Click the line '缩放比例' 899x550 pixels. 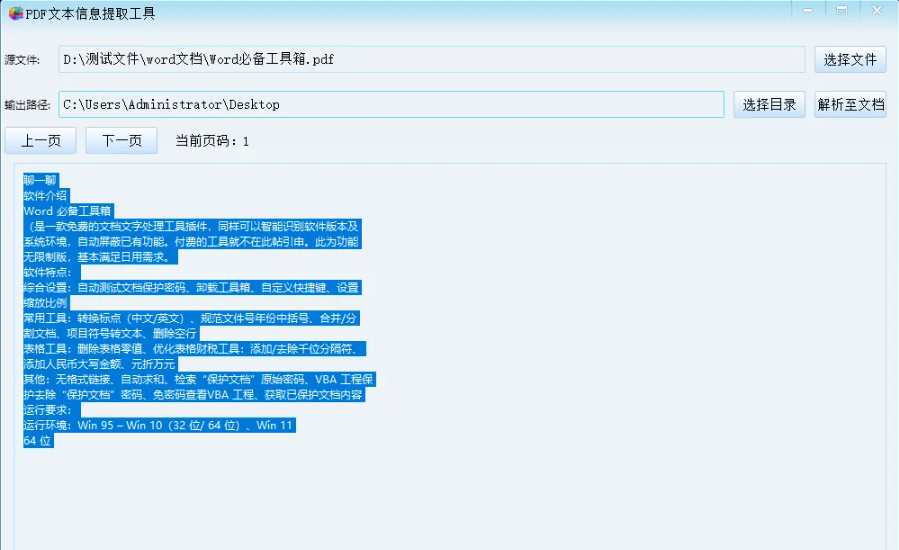(x=45, y=303)
